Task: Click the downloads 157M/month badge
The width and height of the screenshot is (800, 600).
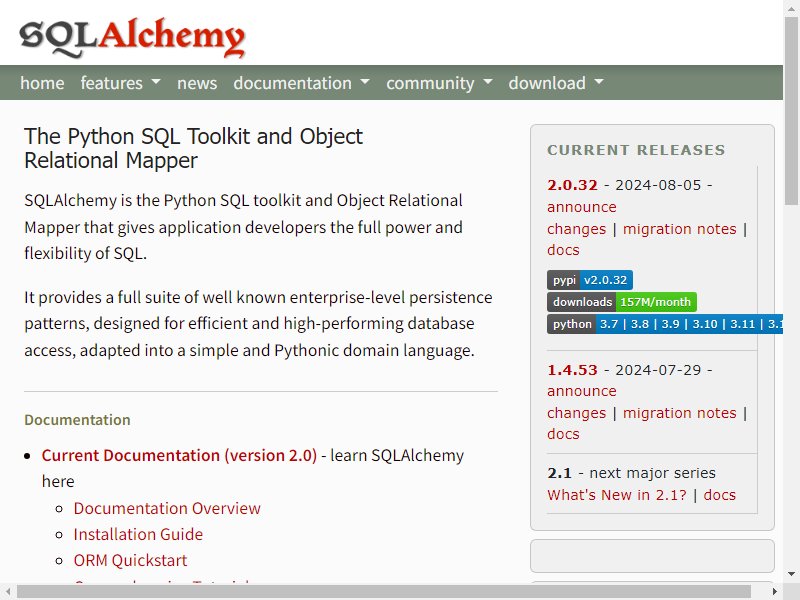Action: pos(622,302)
